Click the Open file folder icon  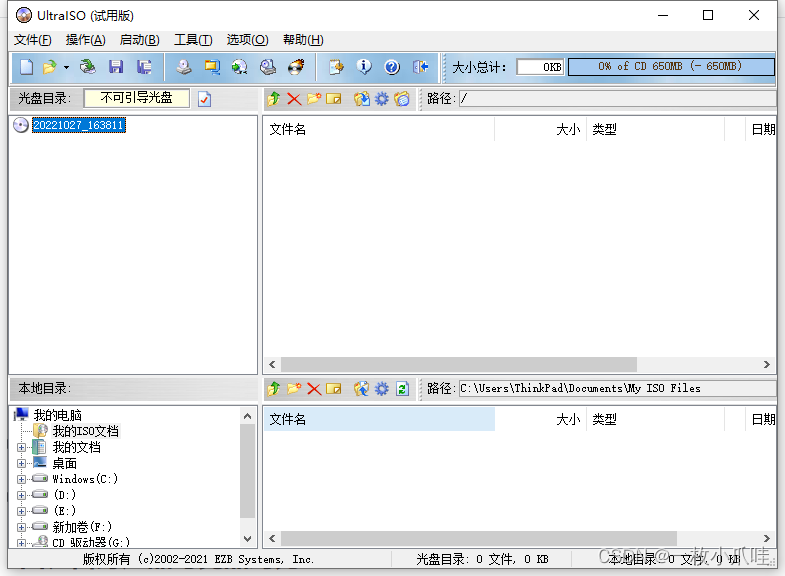click(x=50, y=67)
